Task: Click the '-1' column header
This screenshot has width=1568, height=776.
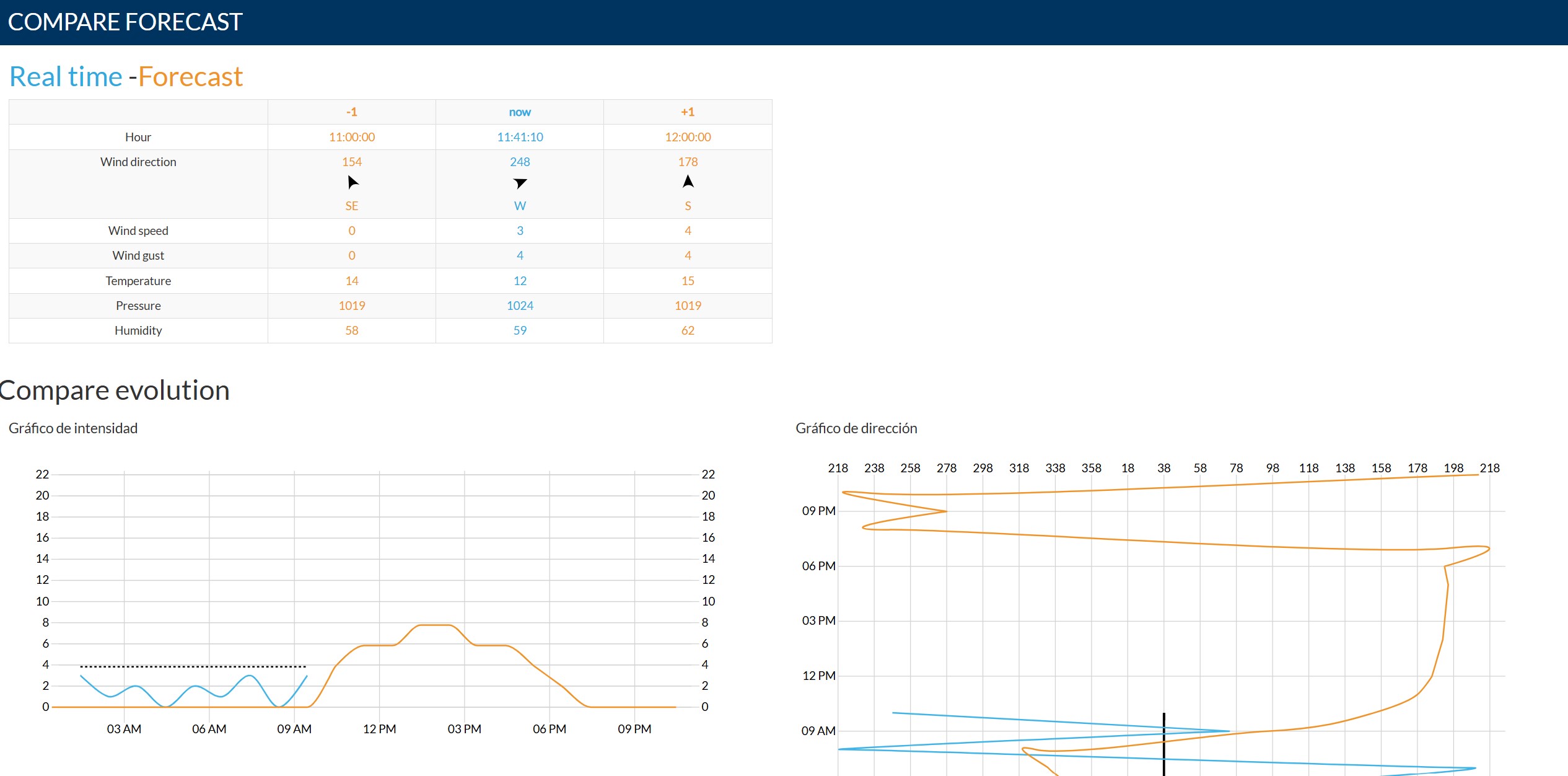Action: [352, 112]
